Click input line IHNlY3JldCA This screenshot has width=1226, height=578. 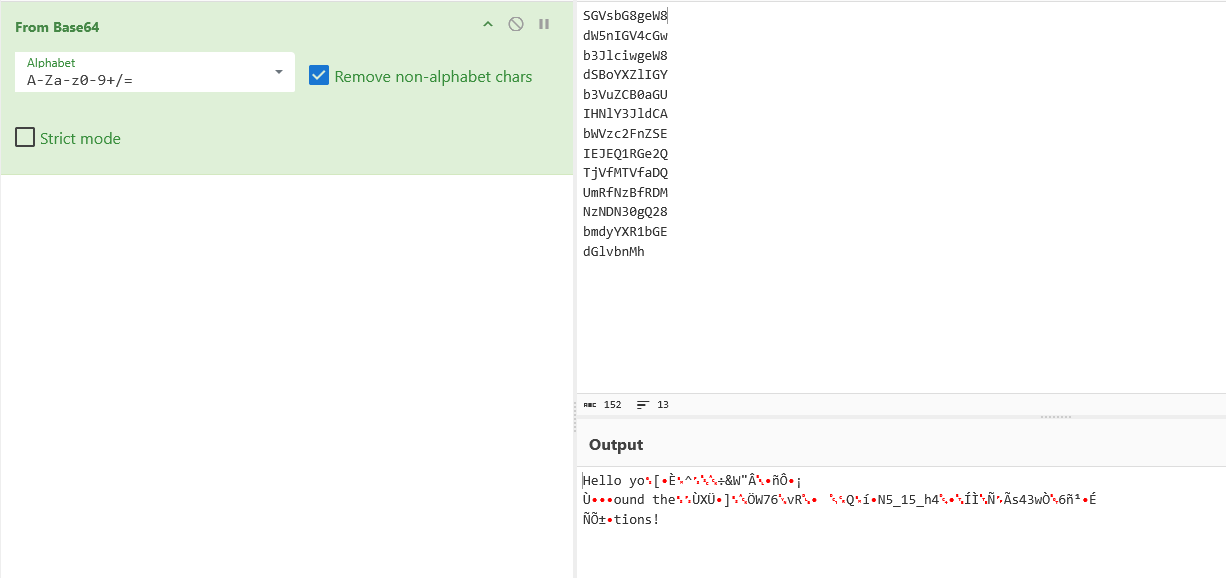pos(625,114)
